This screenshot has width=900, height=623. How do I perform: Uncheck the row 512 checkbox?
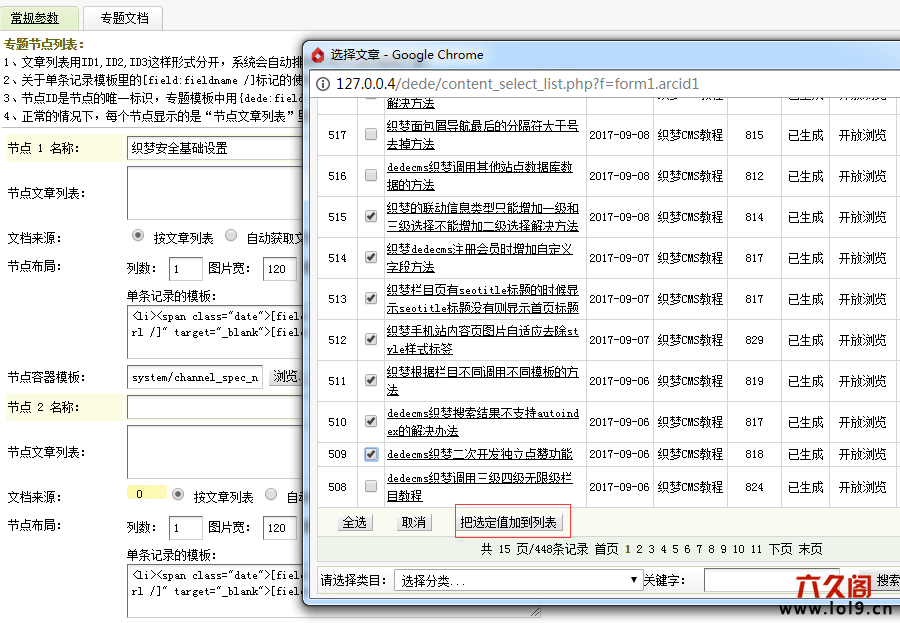tap(371, 340)
